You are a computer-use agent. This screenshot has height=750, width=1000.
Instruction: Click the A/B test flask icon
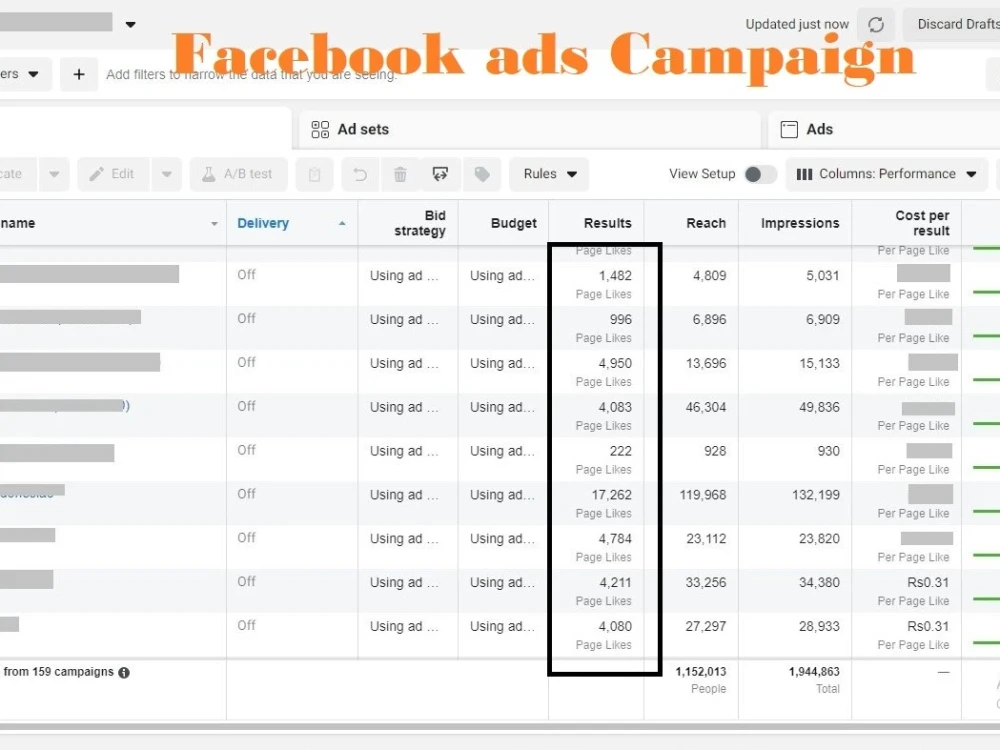[x=209, y=174]
